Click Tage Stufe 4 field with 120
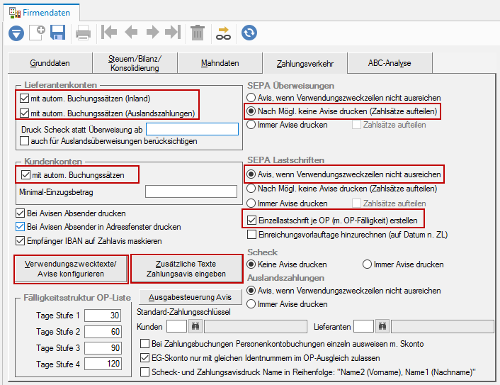 (x=103, y=363)
